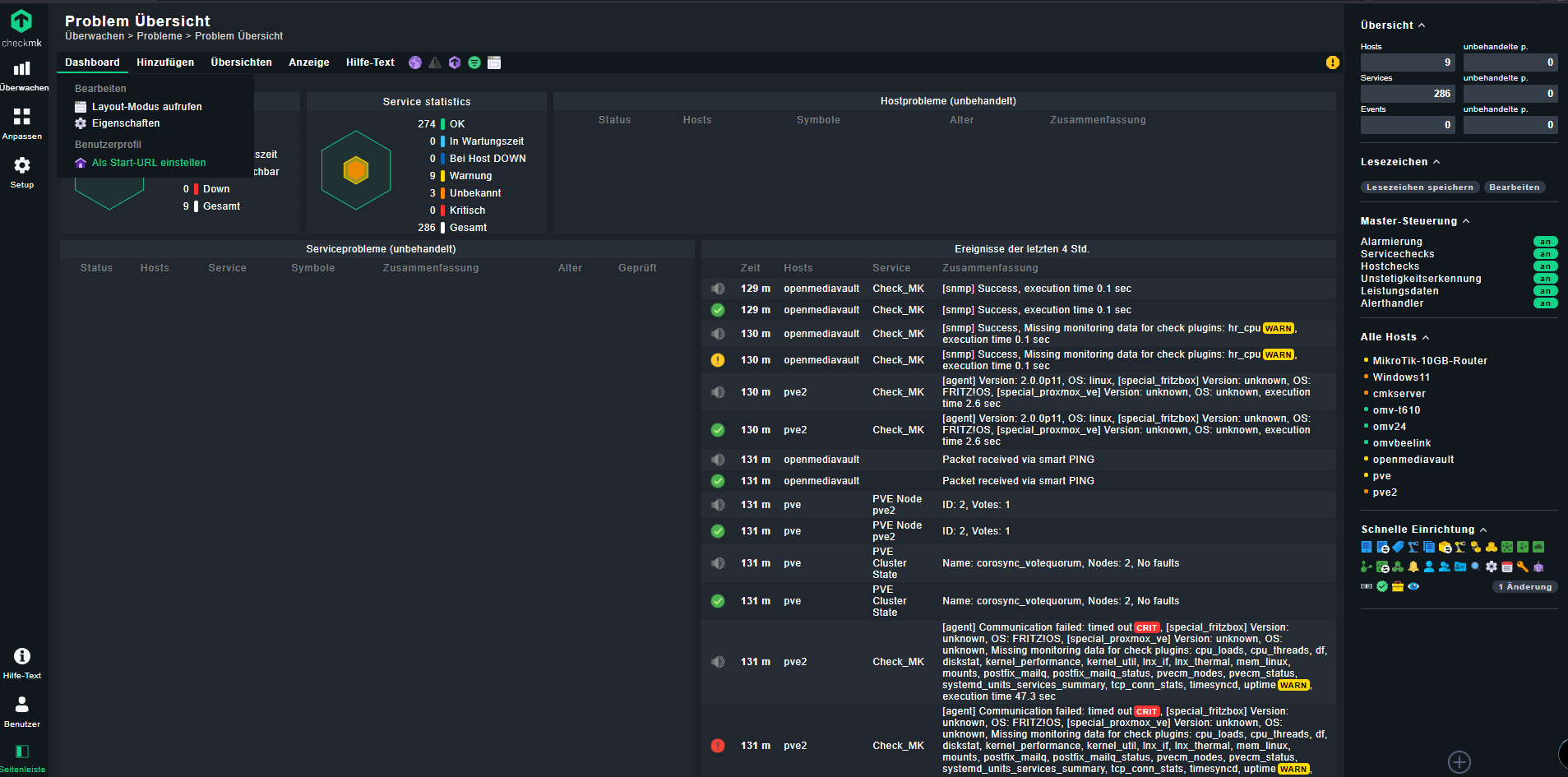Viewport: 1568px width, 777px height.
Task: Toggle Hostchecks master control switch
Action: coord(1546,266)
